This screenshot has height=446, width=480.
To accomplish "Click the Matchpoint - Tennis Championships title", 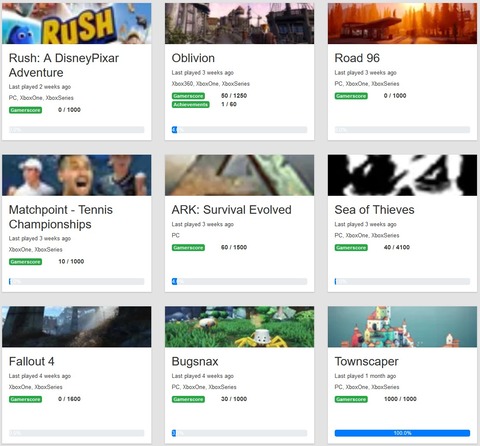I will [x=61, y=217].
